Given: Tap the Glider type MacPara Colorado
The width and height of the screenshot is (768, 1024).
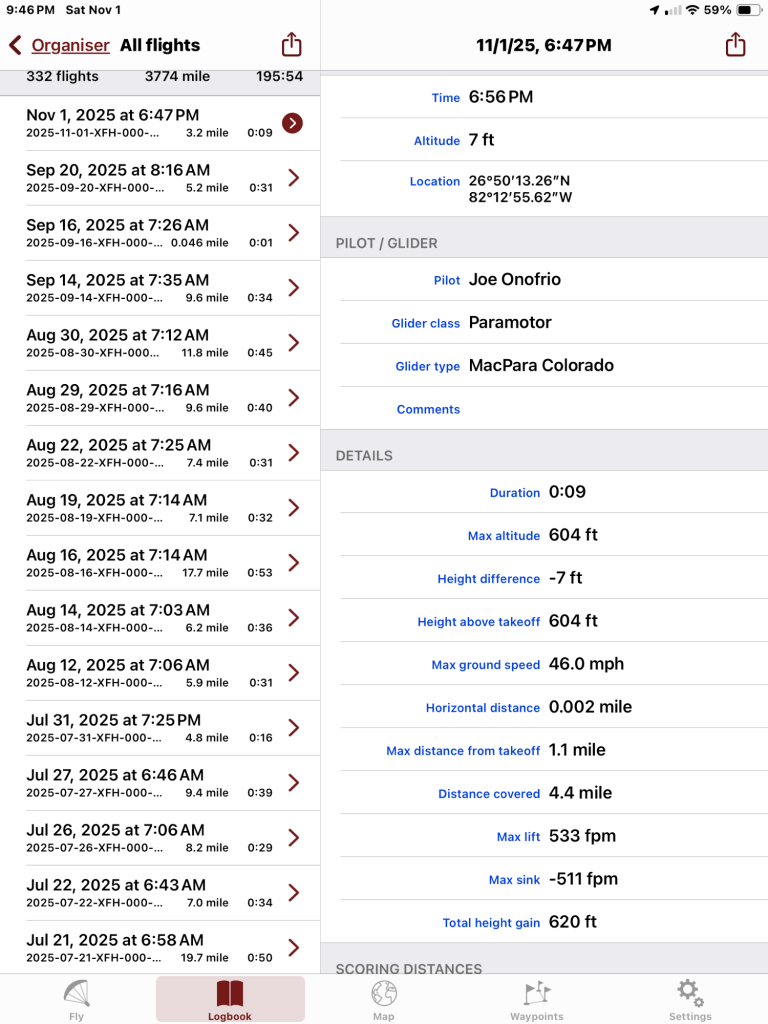Looking at the screenshot, I should pos(541,366).
